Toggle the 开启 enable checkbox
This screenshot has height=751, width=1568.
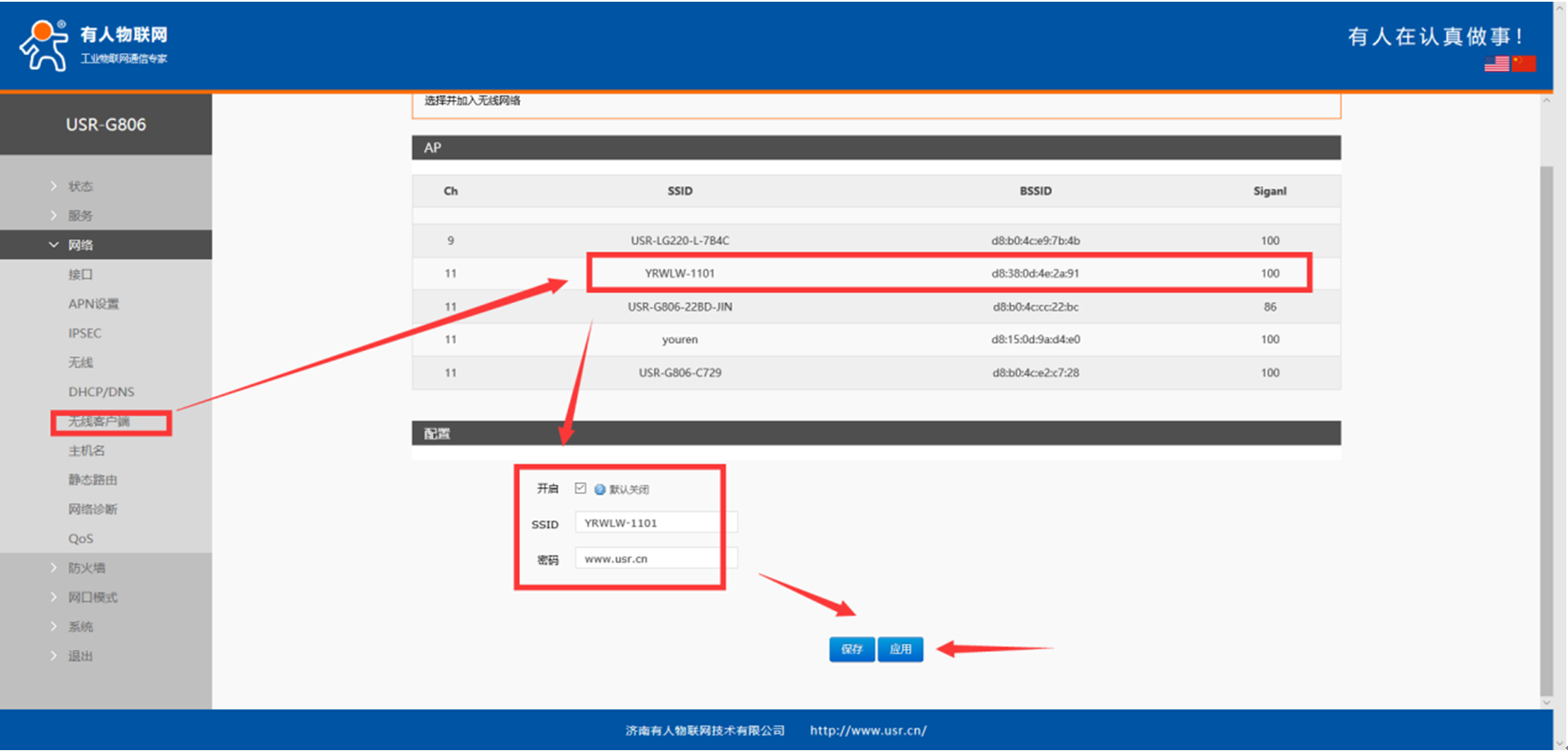pos(581,488)
